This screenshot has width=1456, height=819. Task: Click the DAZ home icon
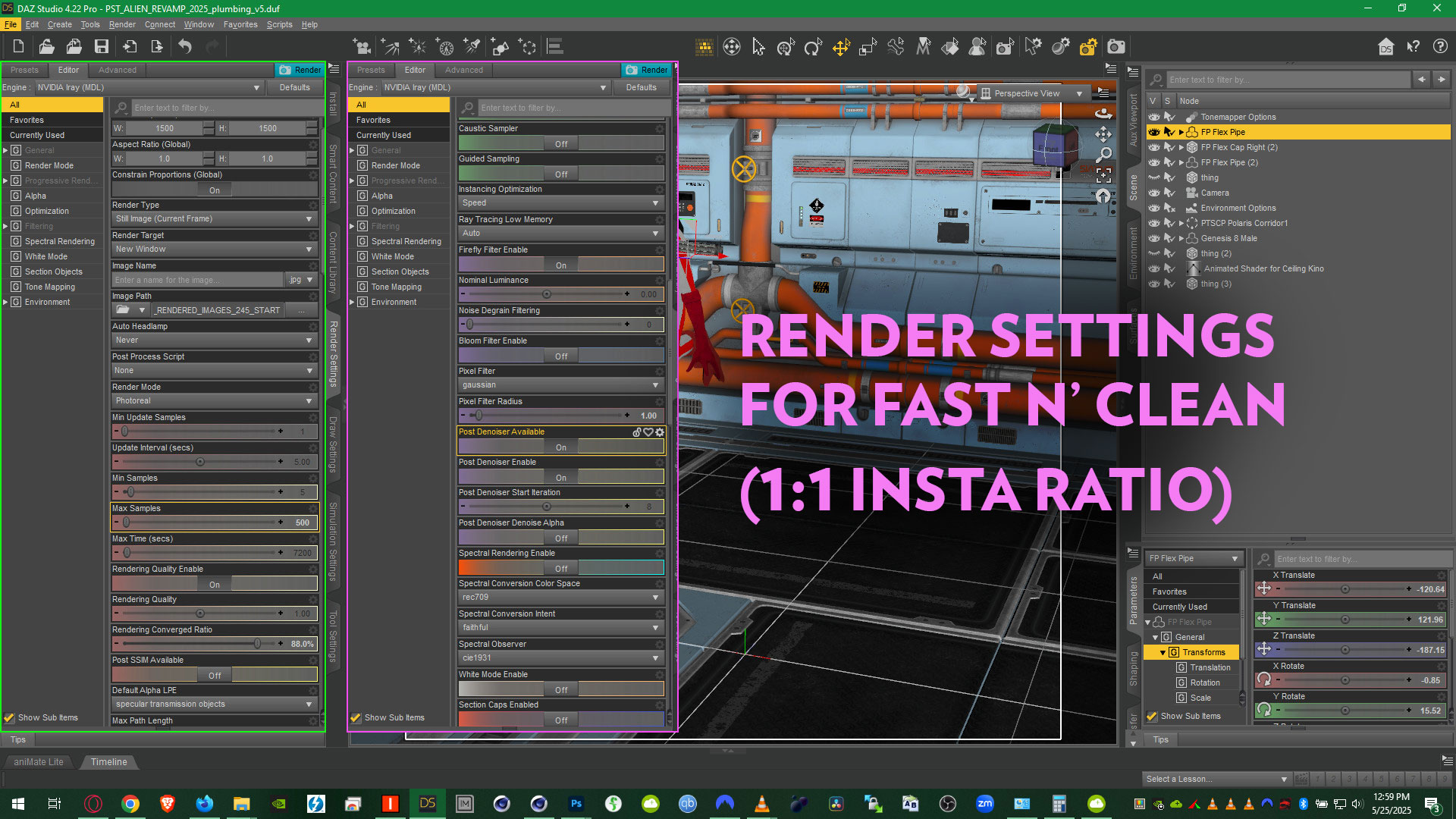tap(1385, 47)
